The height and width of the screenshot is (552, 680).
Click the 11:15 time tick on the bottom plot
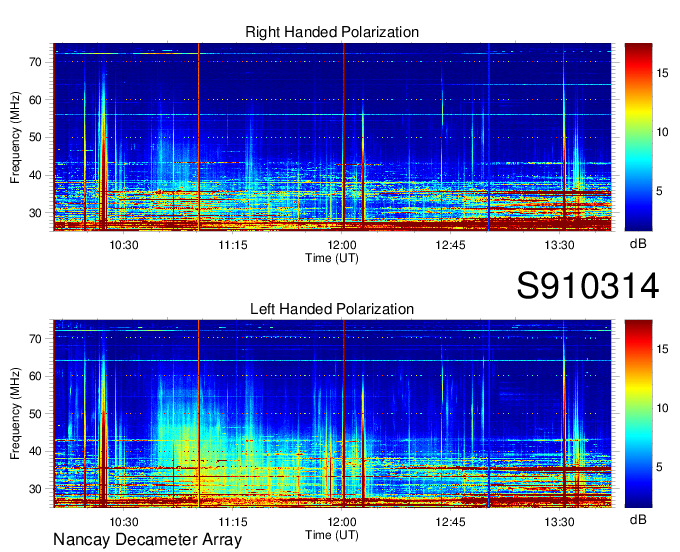coord(233,522)
